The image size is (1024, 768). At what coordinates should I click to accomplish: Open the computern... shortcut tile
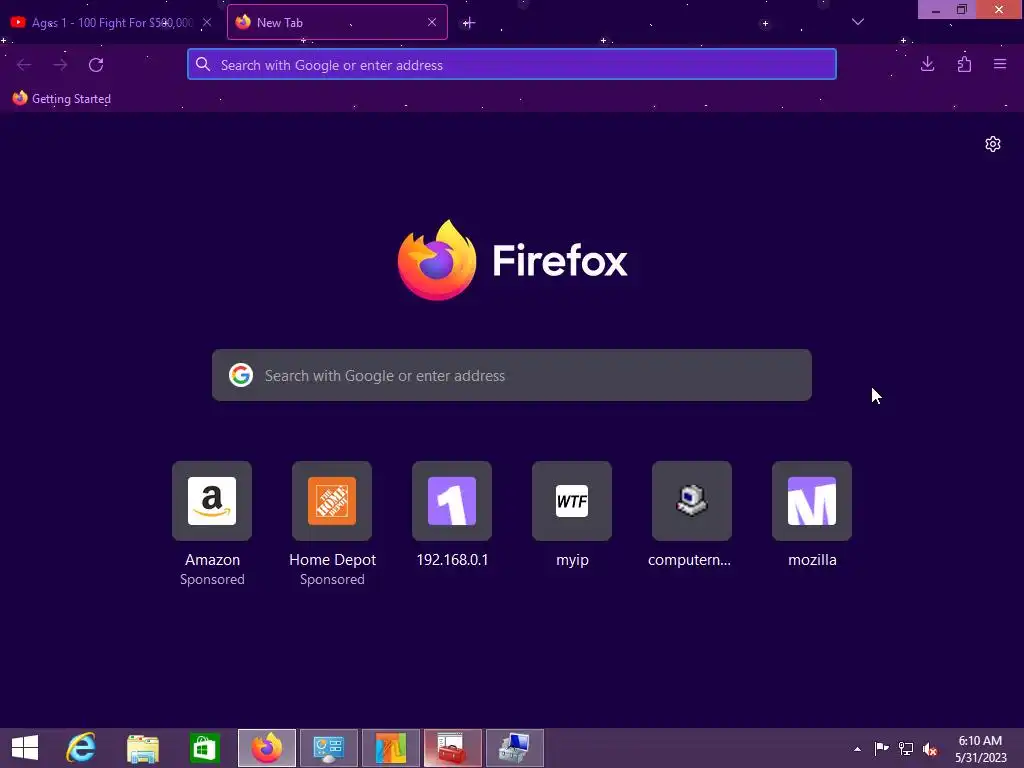click(692, 501)
